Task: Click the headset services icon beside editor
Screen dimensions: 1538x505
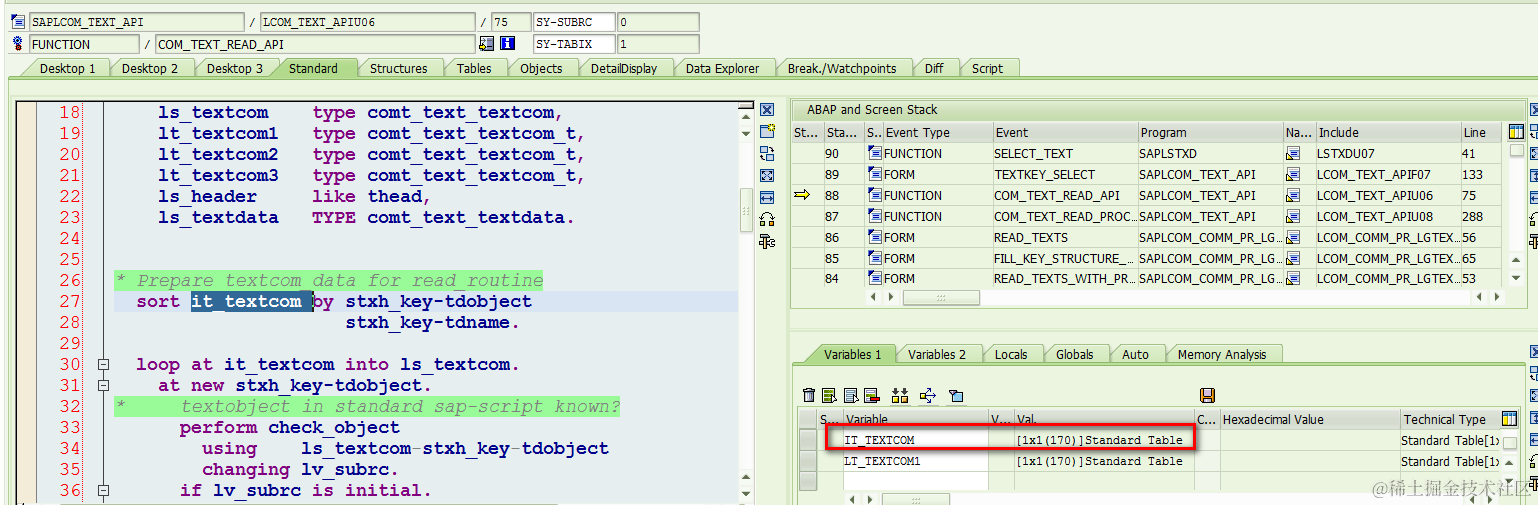Action: coord(767,220)
